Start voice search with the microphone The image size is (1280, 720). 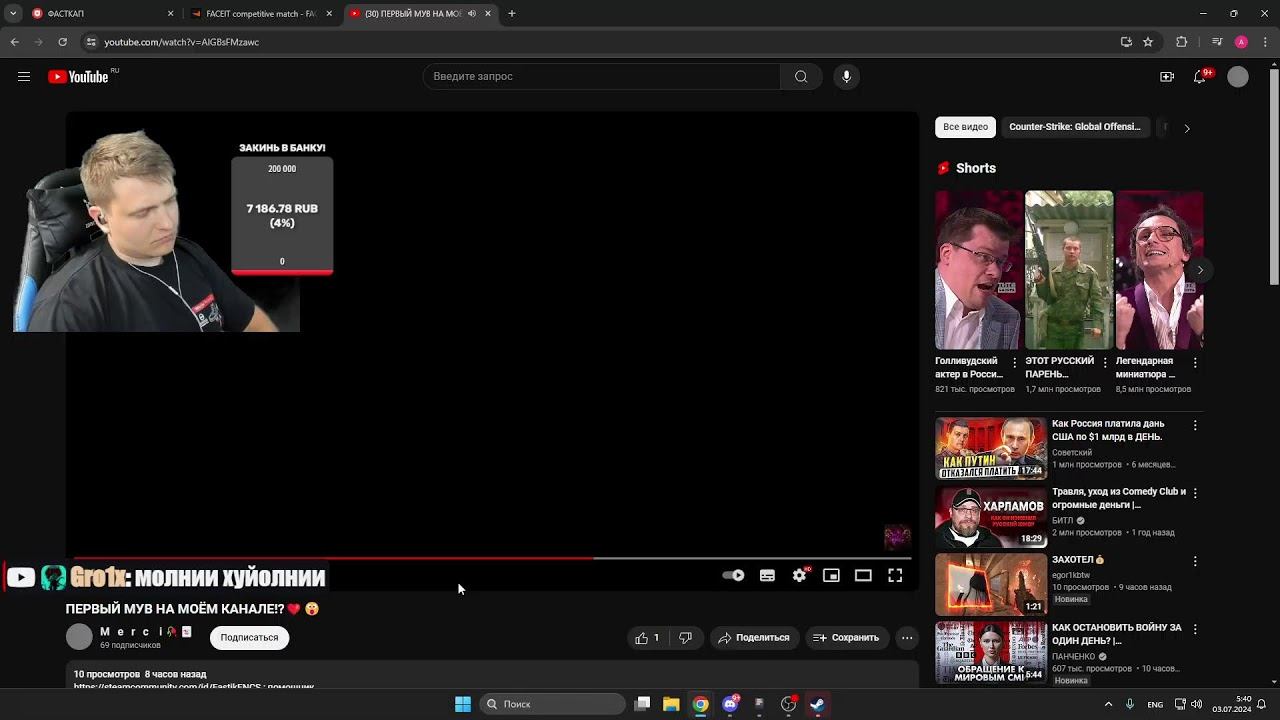click(x=846, y=77)
